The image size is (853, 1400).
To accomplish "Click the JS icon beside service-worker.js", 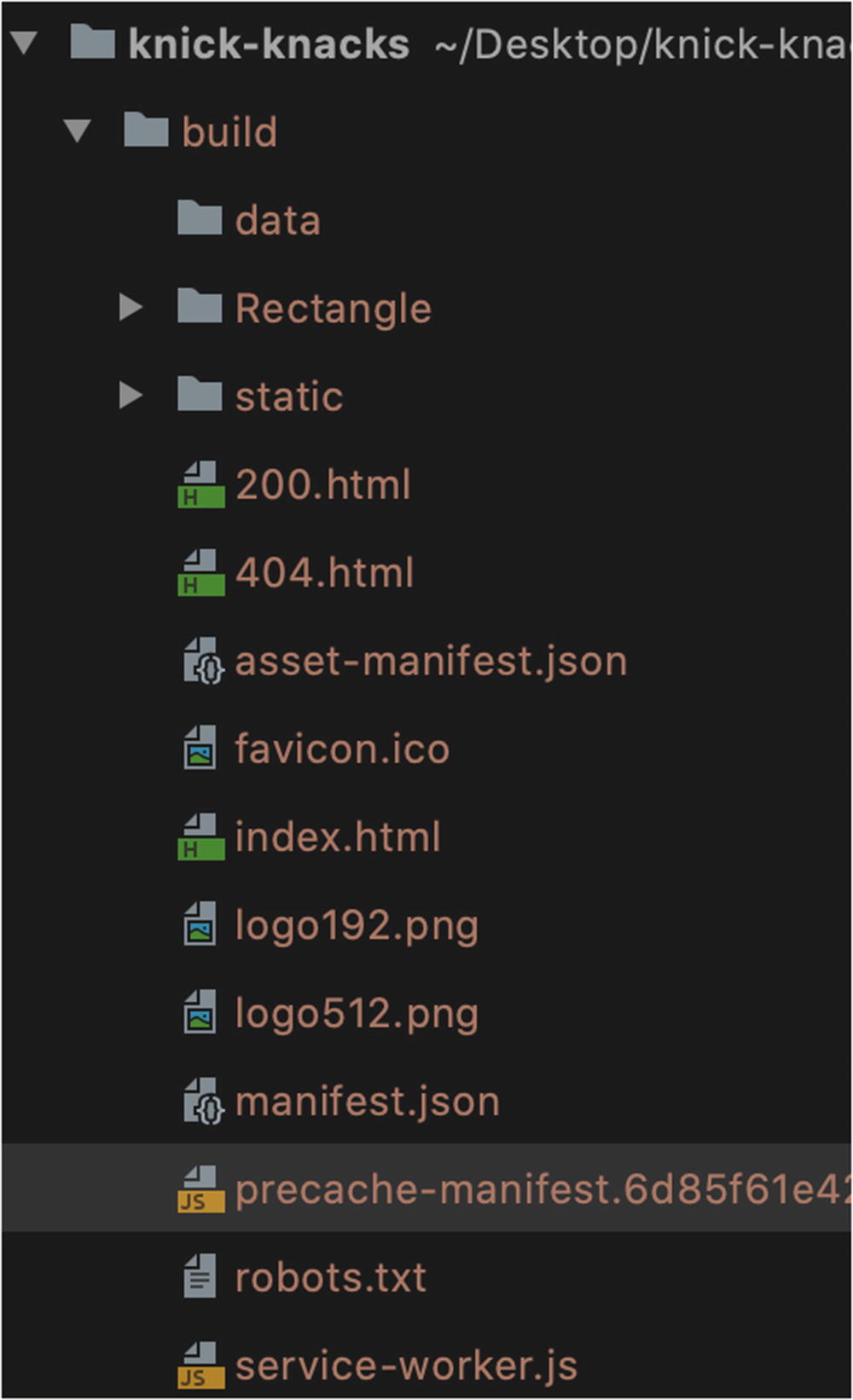I will [200, 1366].
